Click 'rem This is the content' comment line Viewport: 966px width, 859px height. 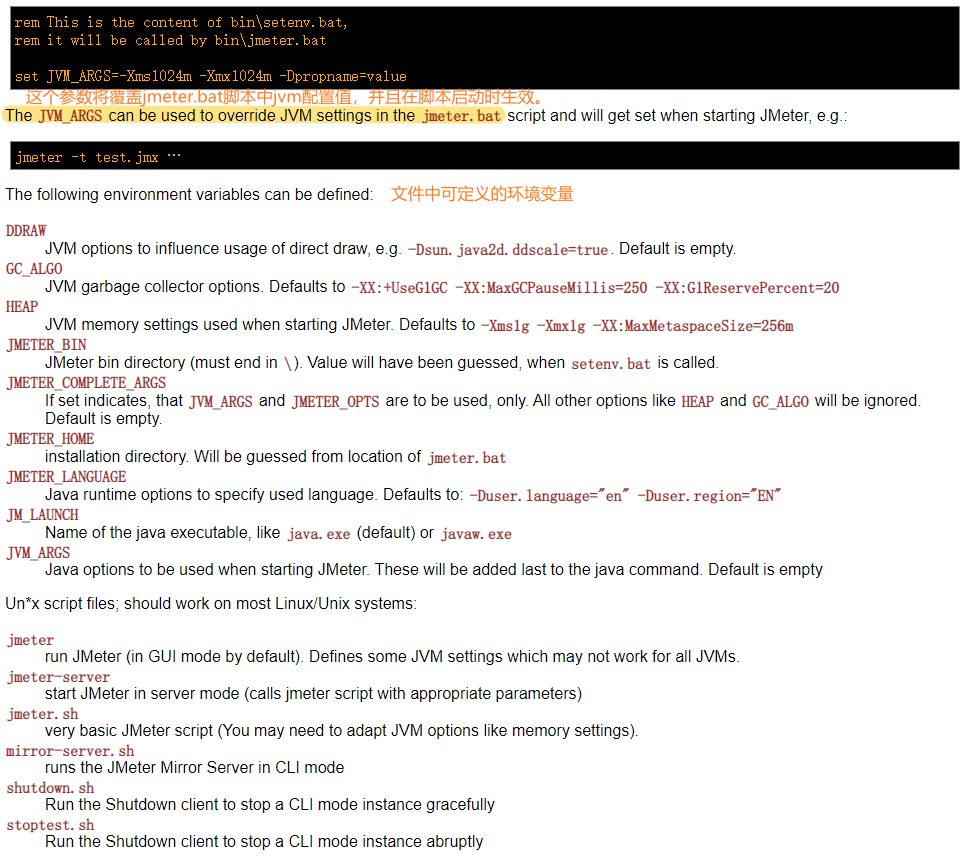pos(181,23)
